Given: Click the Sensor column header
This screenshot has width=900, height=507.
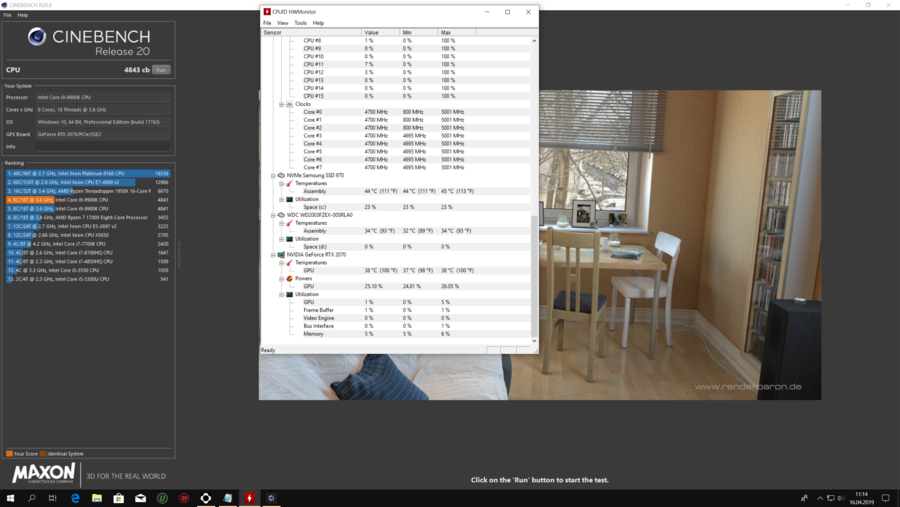Looking at the screenshot, I should [311, 33].
